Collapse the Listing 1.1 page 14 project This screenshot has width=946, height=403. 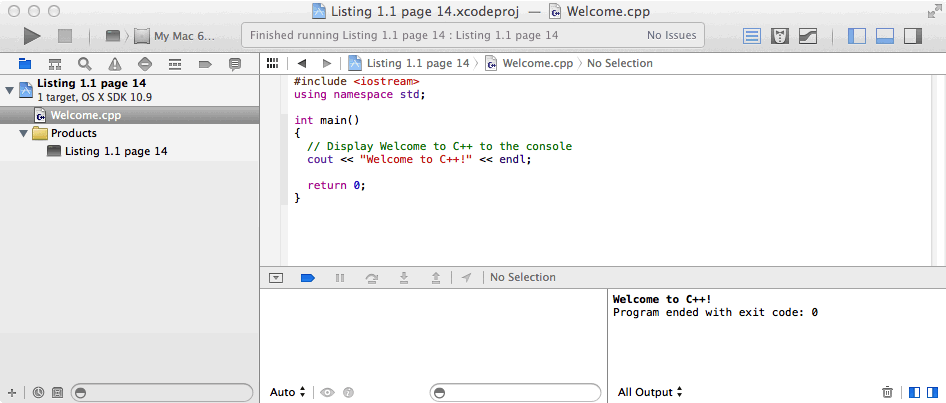(9, 90)
